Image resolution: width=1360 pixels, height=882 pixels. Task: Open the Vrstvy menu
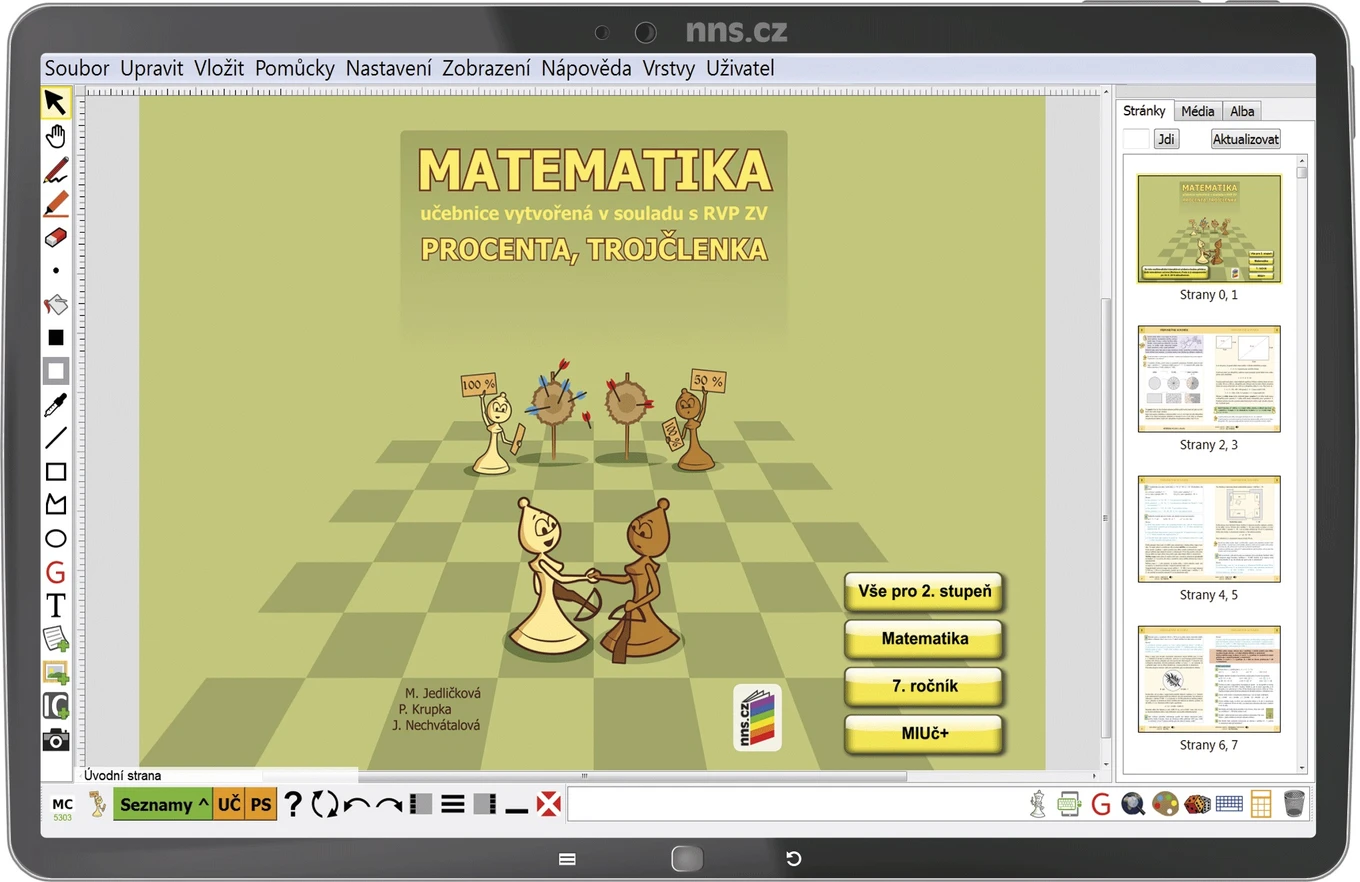pyautogui.click(x=669, y=69)
